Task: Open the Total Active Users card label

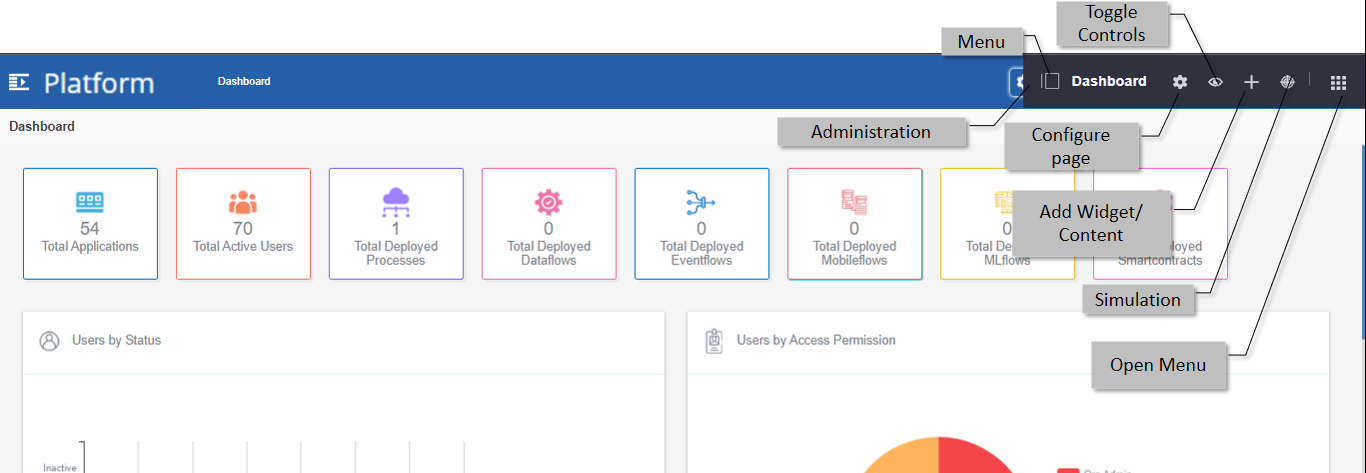Action: 243,246
